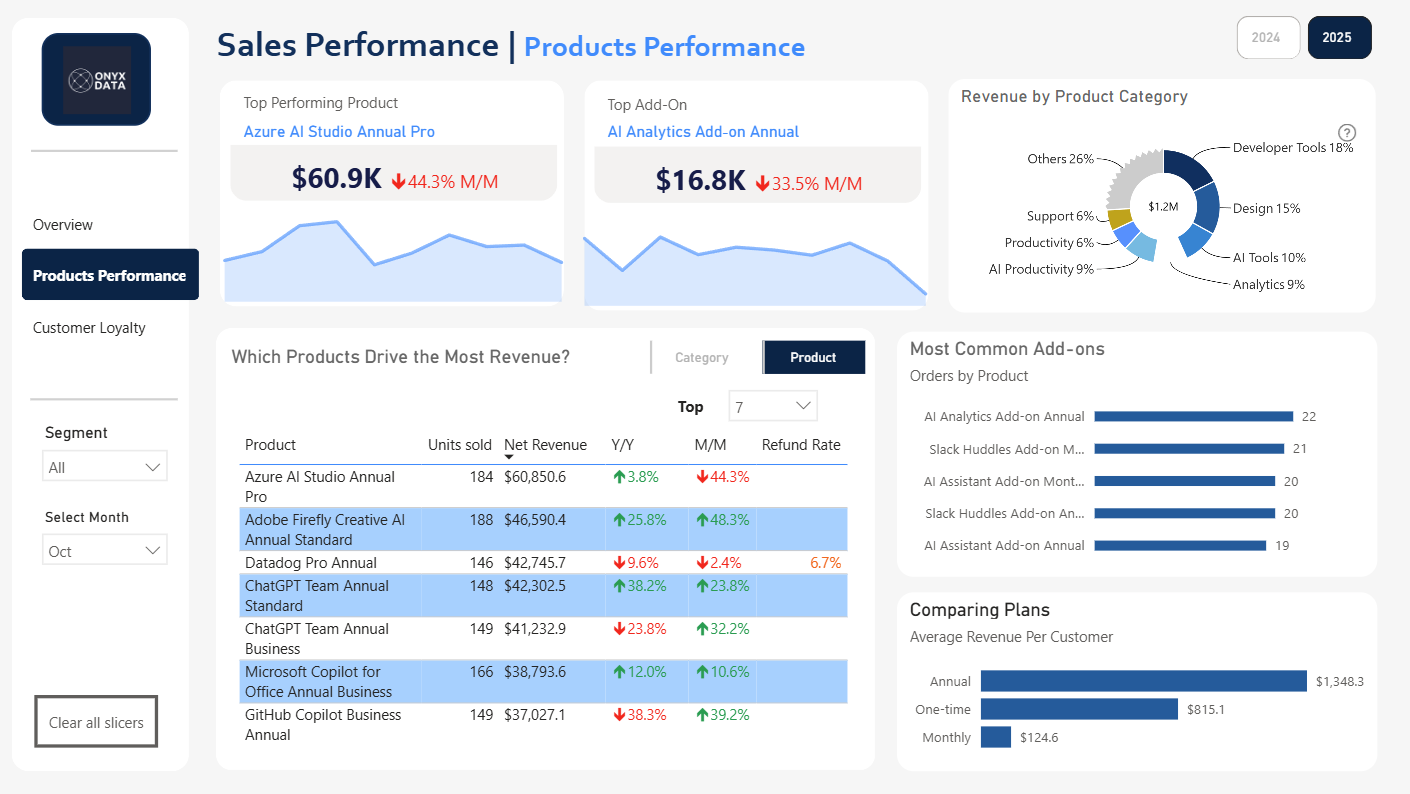Click the Monthly plan revenue bar
The image size is (1410, 794).
996,737
